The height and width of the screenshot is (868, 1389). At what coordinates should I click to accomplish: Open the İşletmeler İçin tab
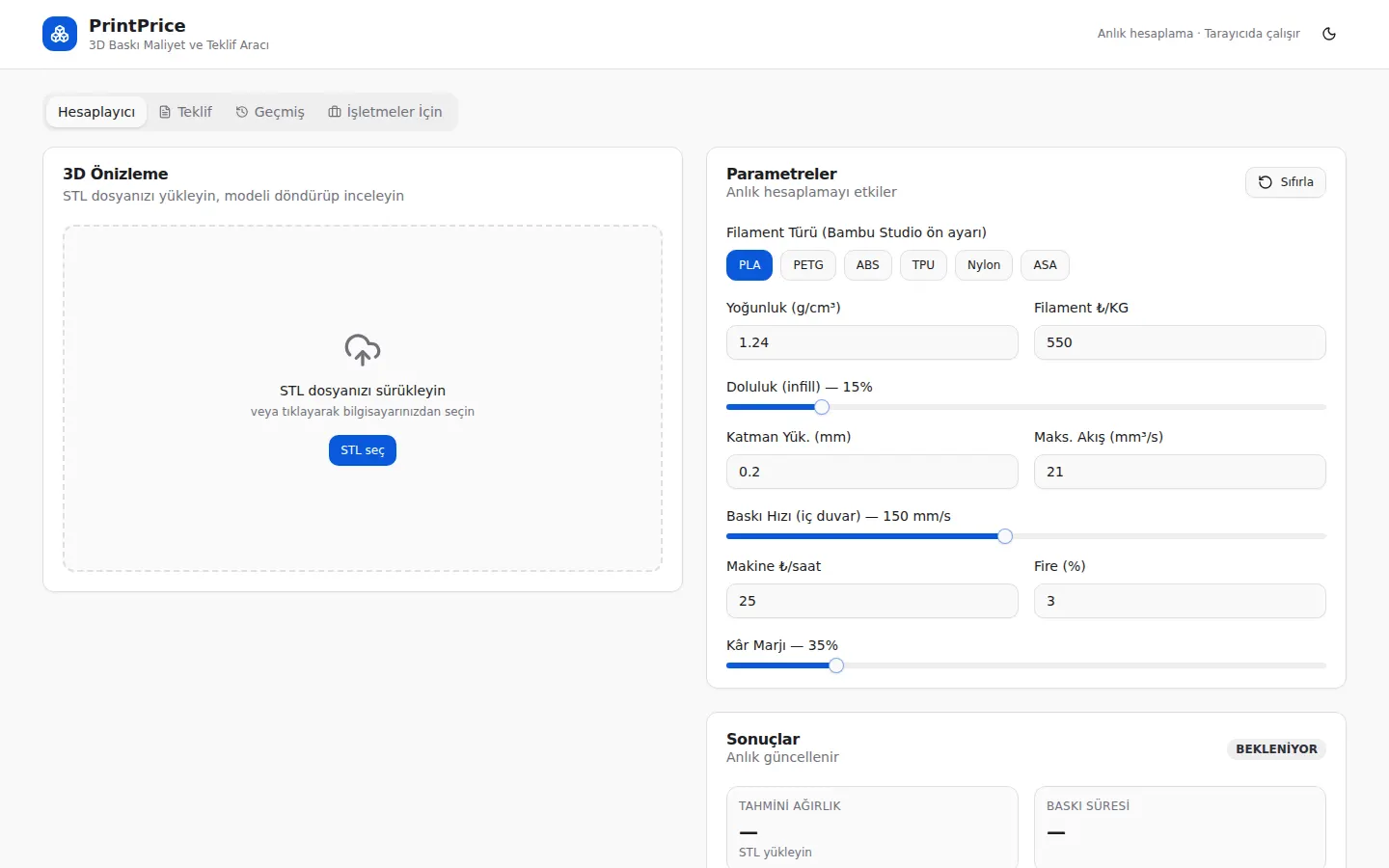point(385,112)
